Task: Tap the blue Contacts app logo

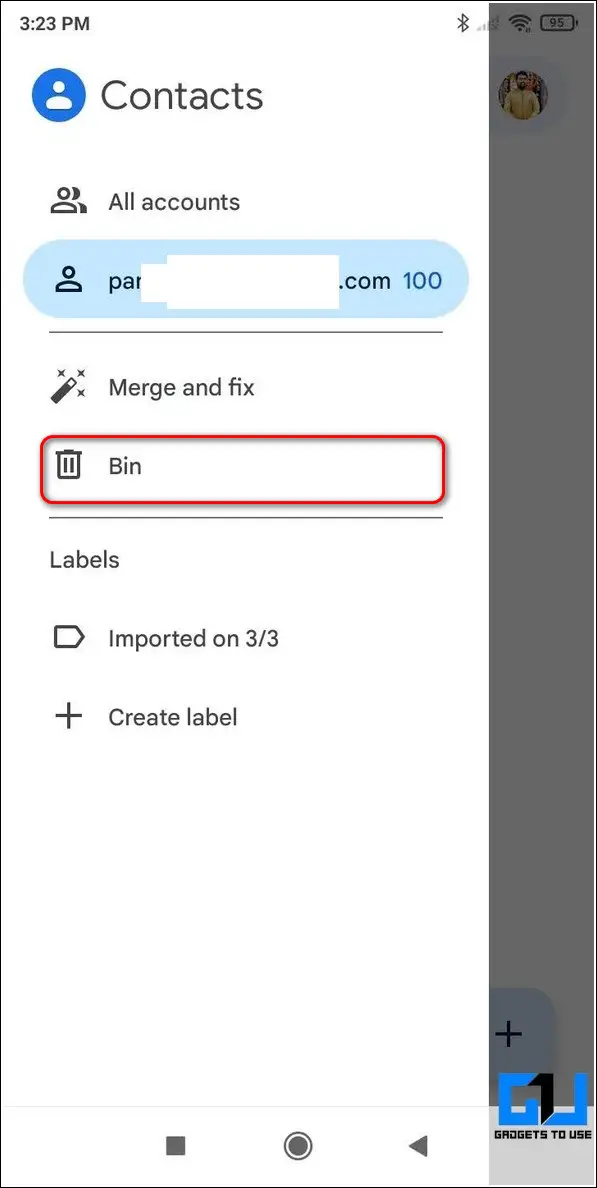Action: (58, 95)
